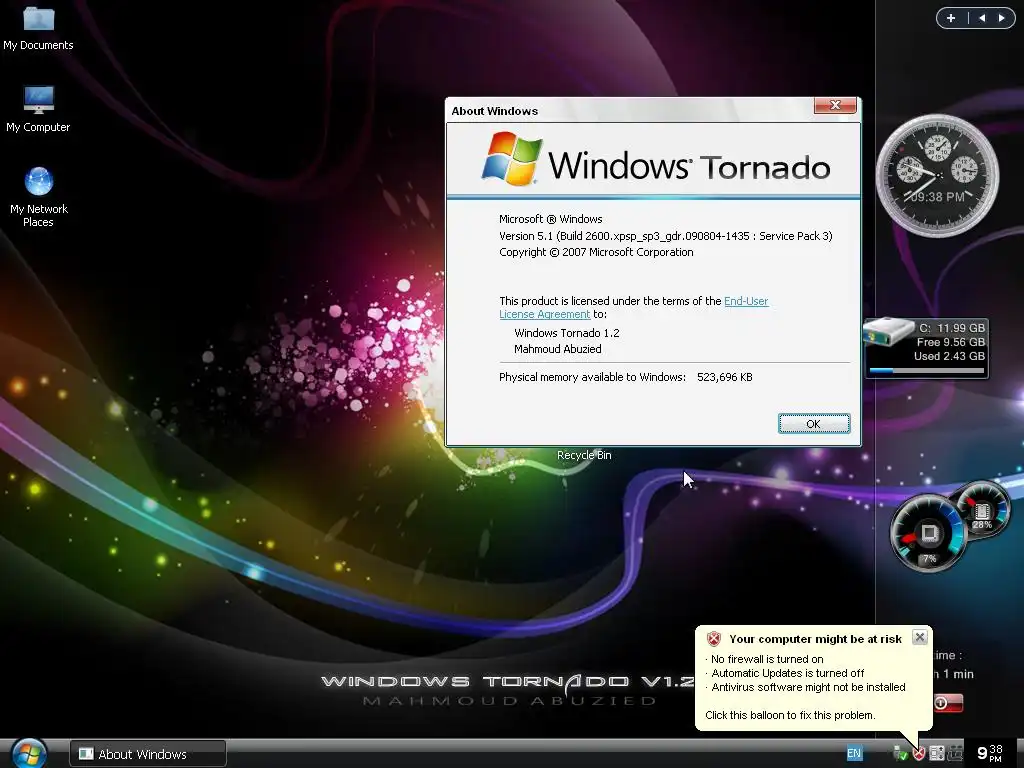Select the Recycle Bin desktop label
Image resolution: width=1024 pixels, height=768 pixels.
click(584, 455)
